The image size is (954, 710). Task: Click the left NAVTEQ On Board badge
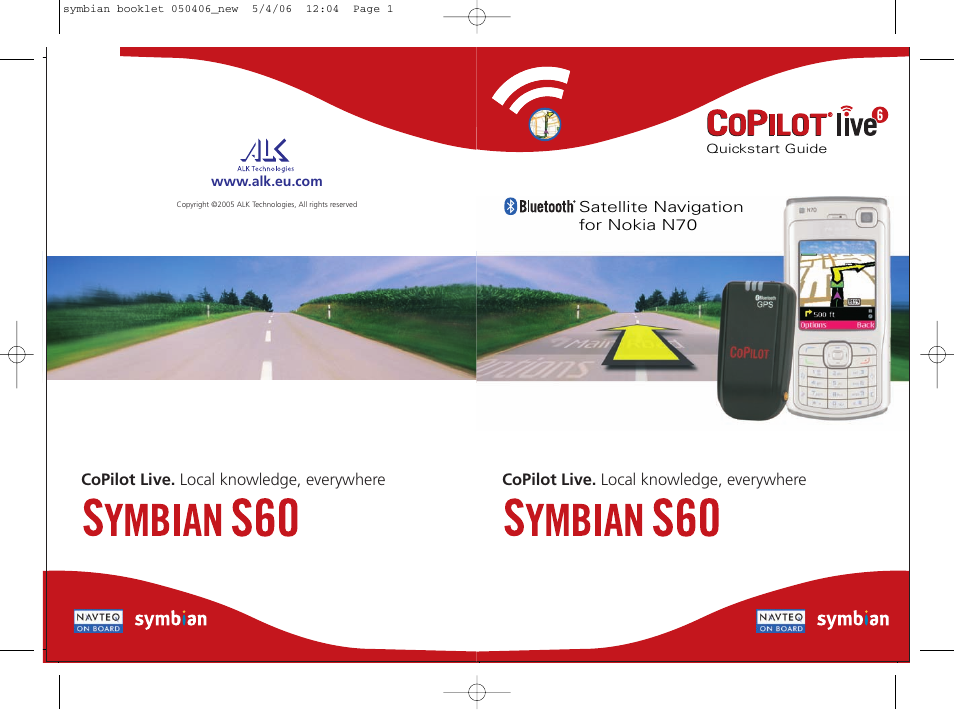coord(99,621)
